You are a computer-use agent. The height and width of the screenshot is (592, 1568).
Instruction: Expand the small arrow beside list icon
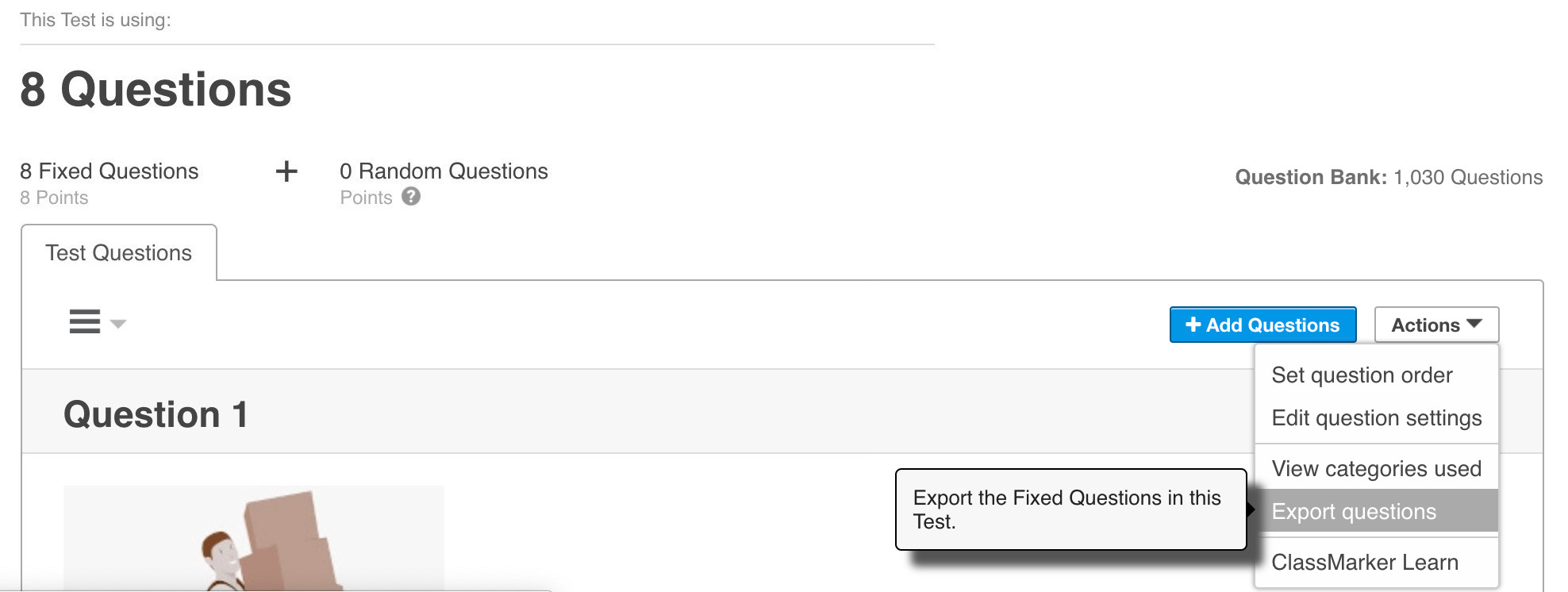(118, 324)
